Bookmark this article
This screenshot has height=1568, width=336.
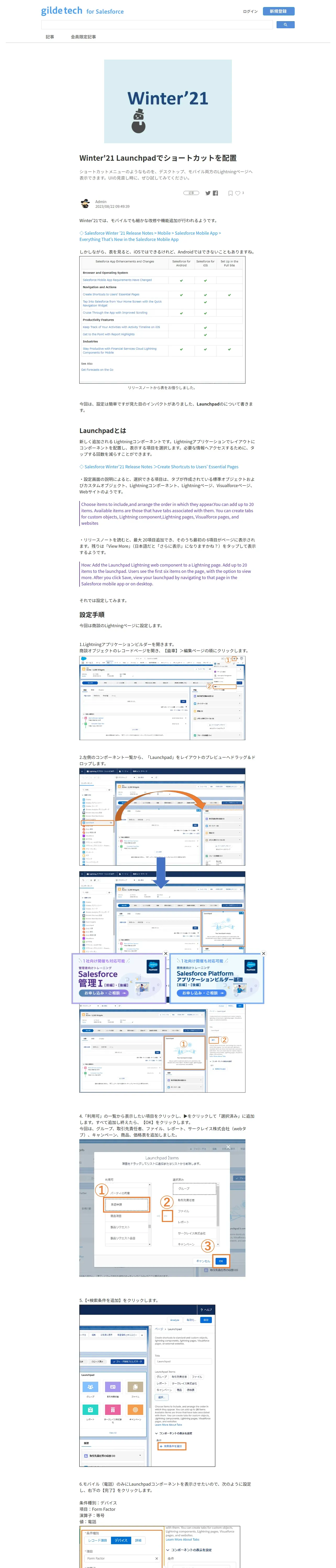tap(231, 193)
